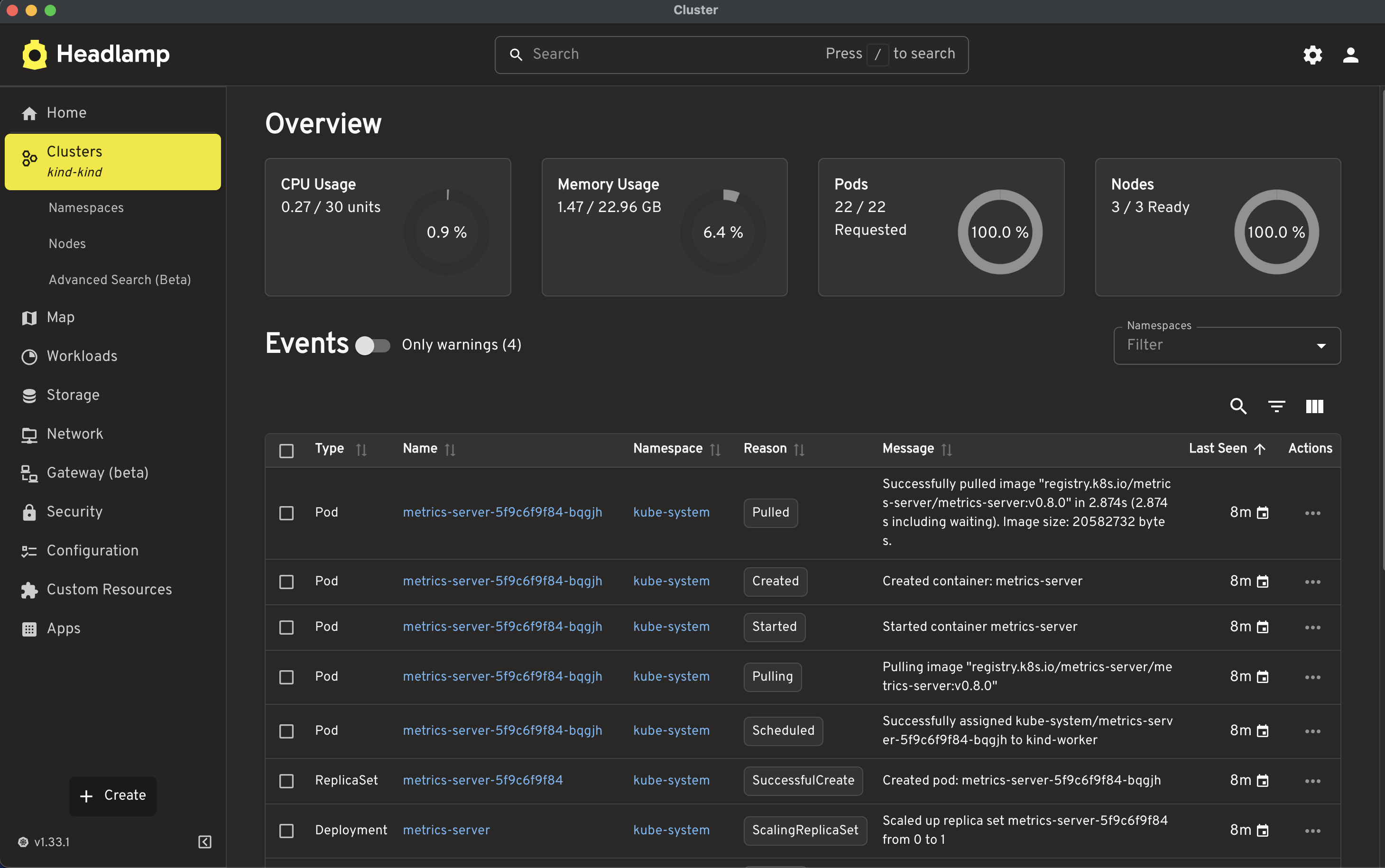Select checkbox for the Pulled event row
This screenshot has width=1385, height=868.
coord(286,513)
